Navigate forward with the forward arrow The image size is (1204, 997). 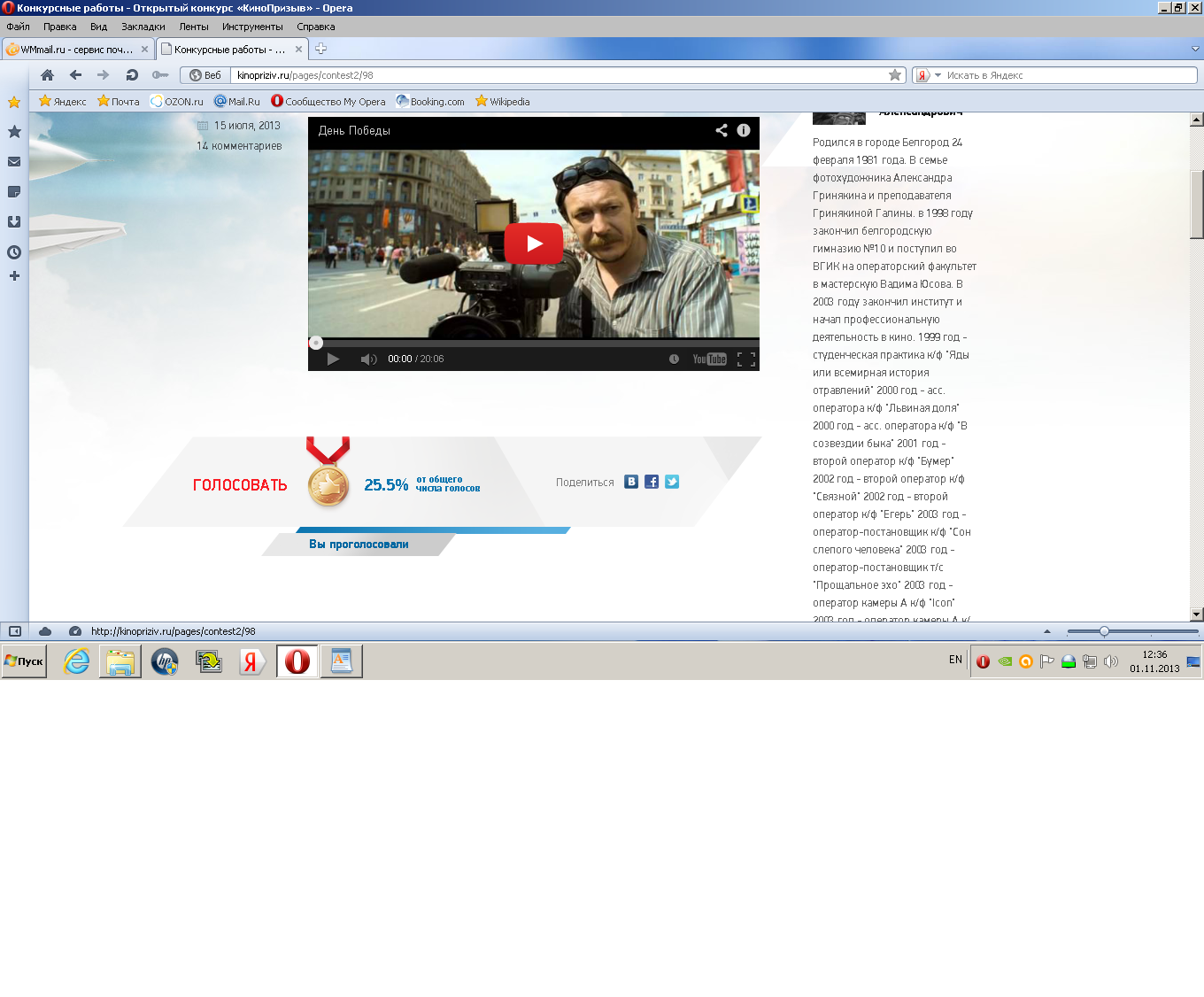click(103, 75)
